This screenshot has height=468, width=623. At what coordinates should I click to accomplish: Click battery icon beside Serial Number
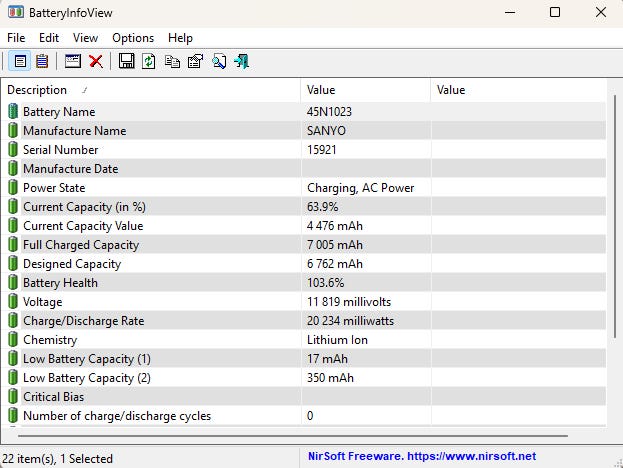coord(13,150)
